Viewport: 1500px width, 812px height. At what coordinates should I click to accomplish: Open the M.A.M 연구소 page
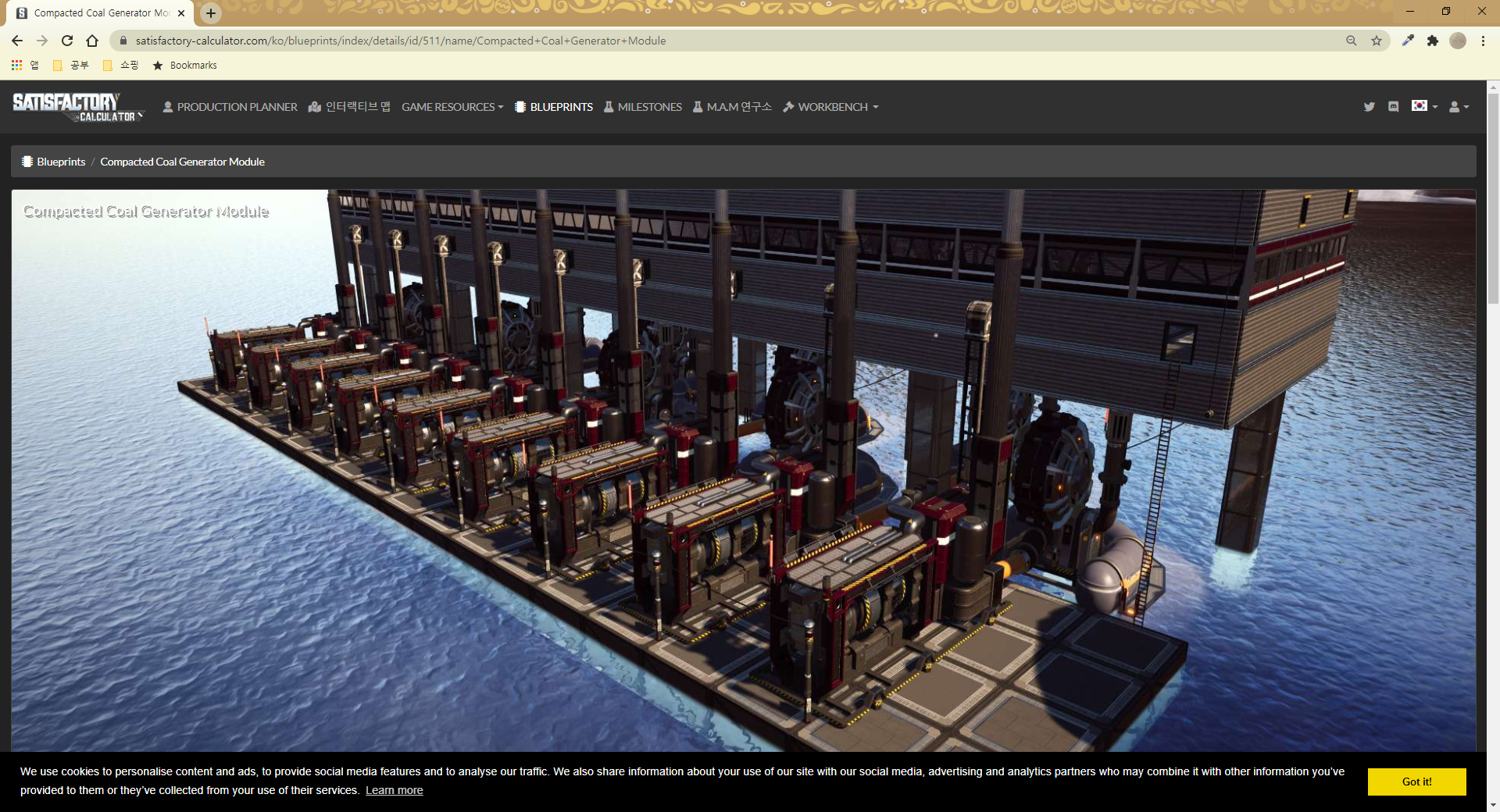(732, 107)
